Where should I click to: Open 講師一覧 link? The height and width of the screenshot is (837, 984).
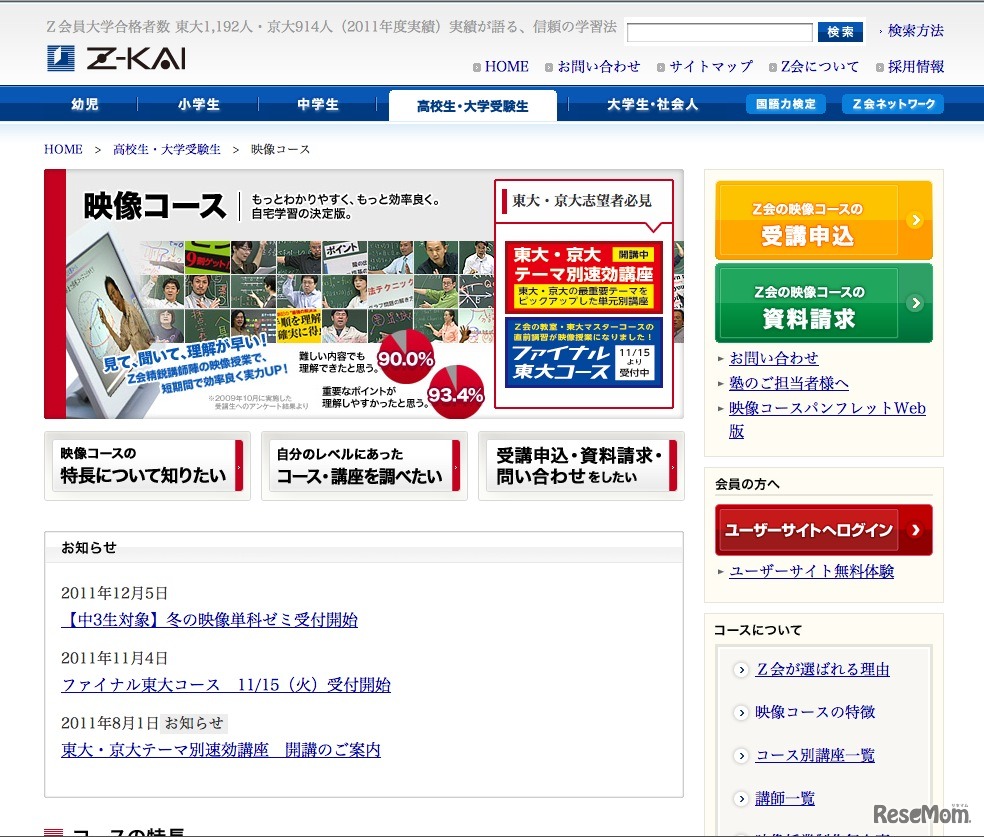784,799
